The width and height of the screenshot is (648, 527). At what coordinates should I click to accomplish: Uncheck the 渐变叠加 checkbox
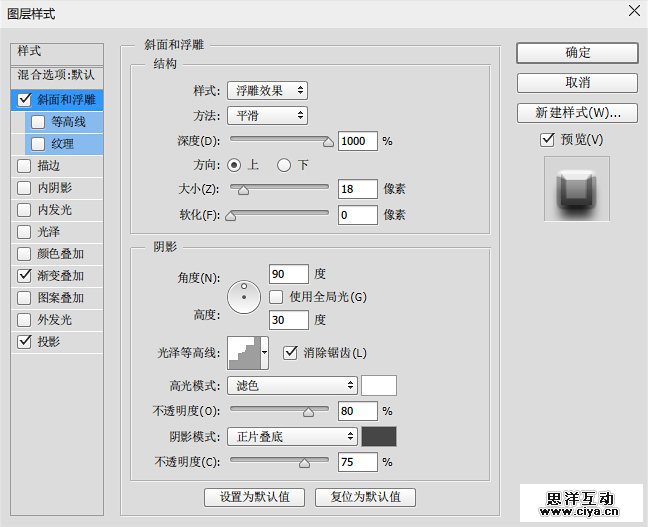click(24, 276)
